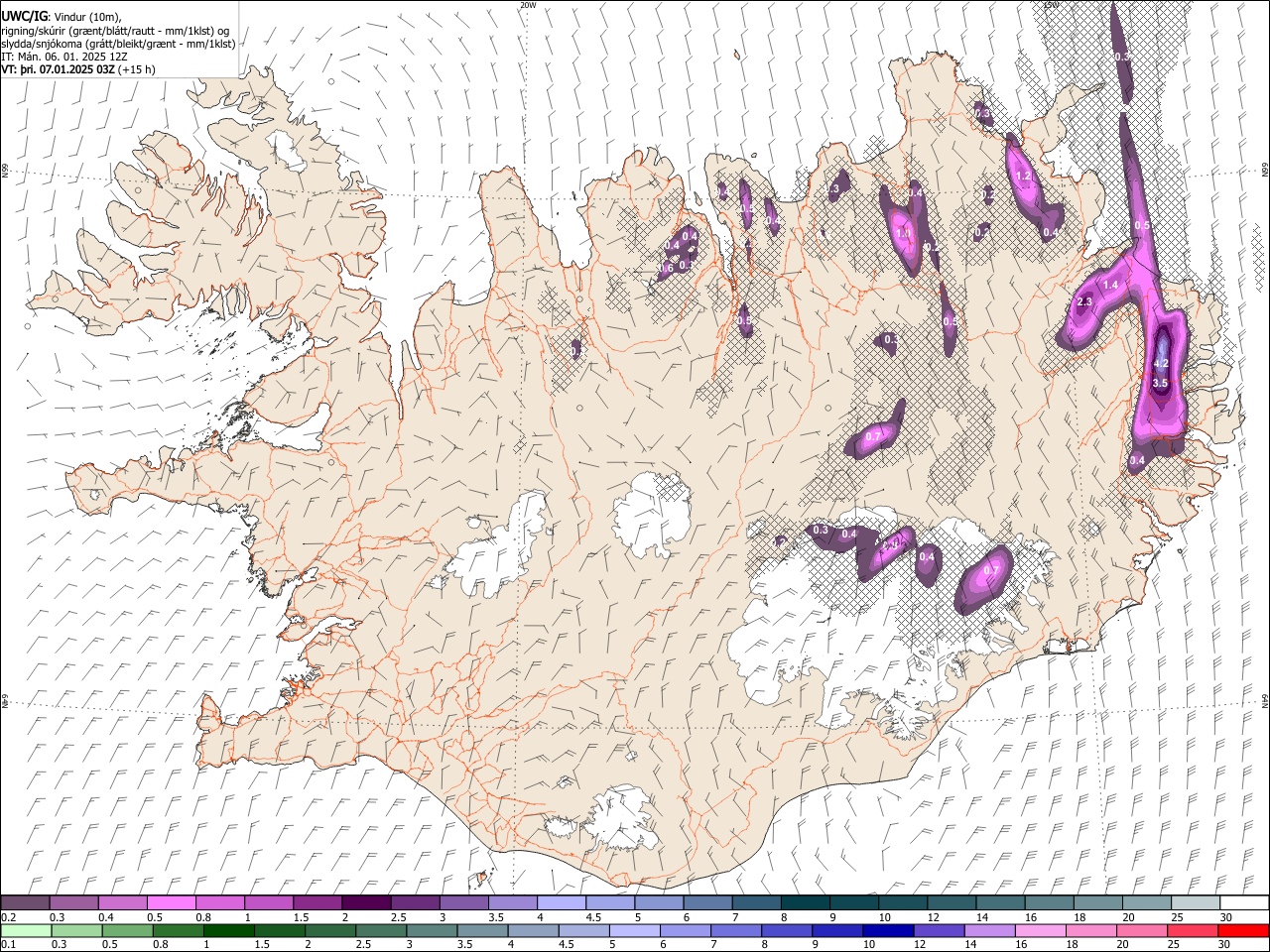This screenshot has width=1270, height=952.
Task: Select the slydda/snjókoma legend description line
Action: point(118,44)
